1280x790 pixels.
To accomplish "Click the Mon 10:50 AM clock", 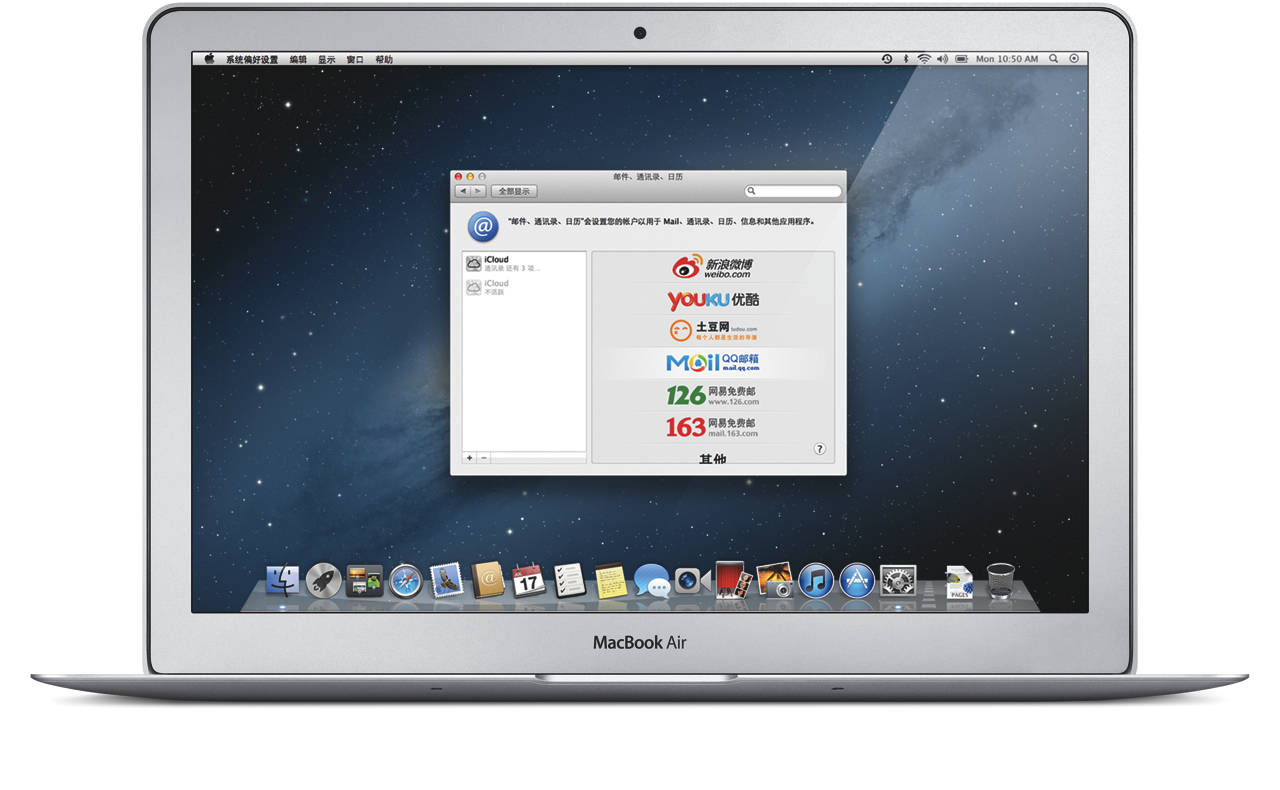I will (x=1007, y=59).
